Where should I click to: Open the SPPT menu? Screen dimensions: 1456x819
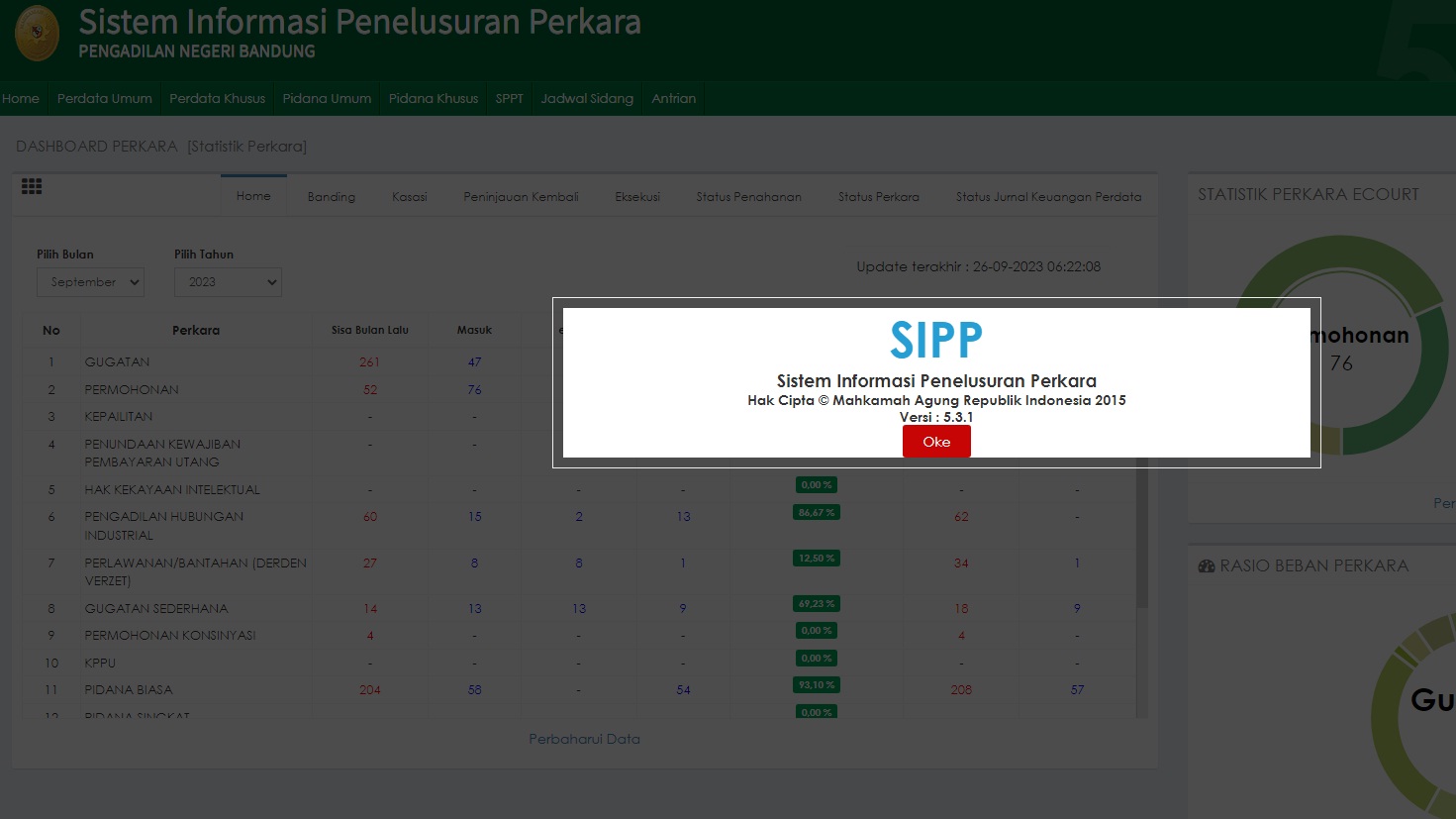(x=509, y=98)
